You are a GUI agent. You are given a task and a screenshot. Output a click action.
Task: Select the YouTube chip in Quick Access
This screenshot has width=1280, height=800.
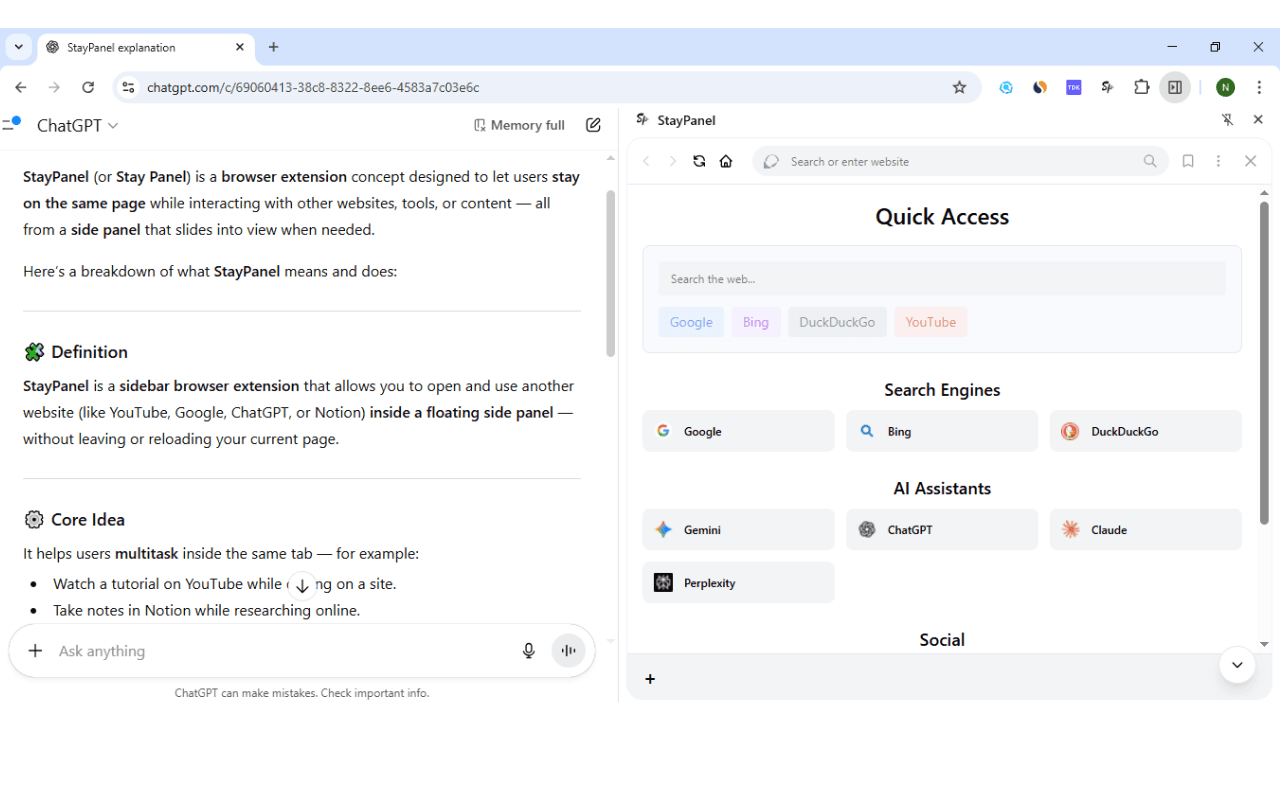click(930, 321)
